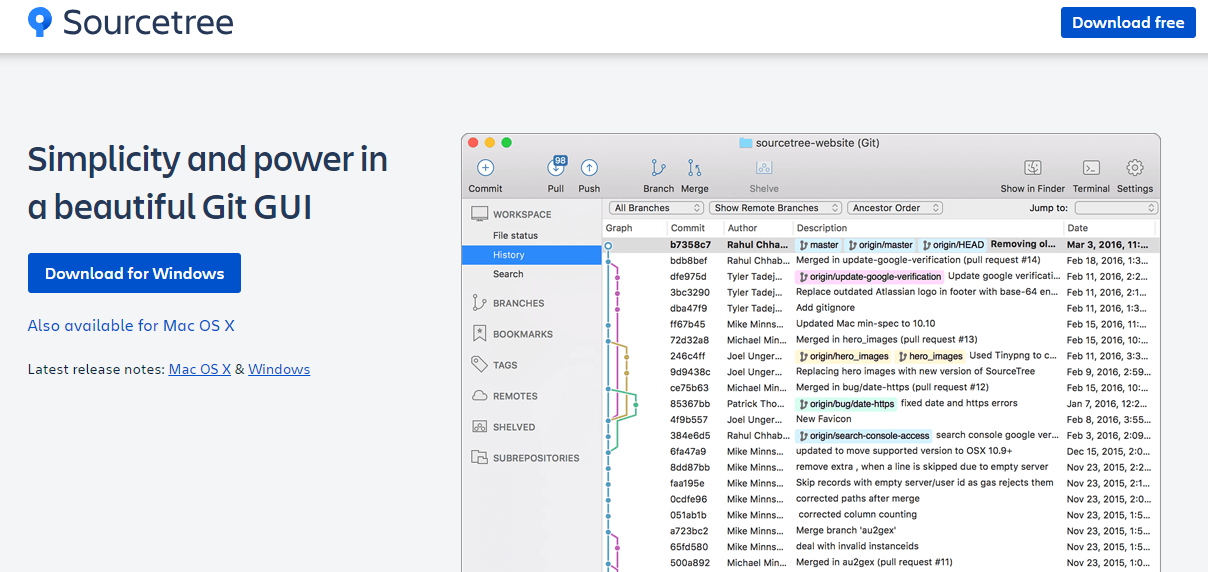Open the Terminal toolbar icon
This screenshot has height=572, width=1208.
point(1092,168)
